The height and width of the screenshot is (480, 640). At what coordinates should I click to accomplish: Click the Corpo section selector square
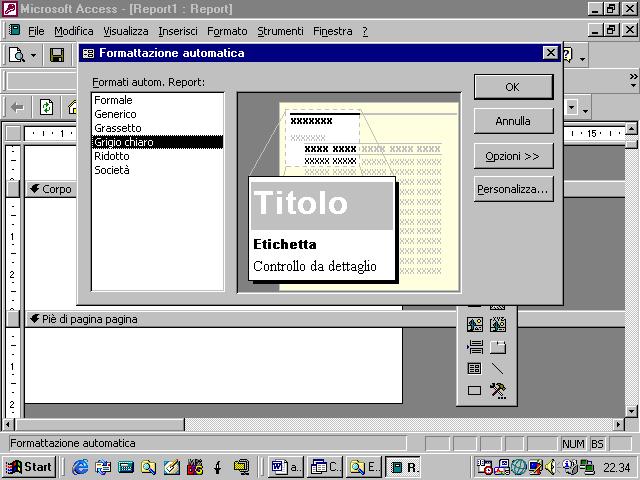tap(13, 189)
